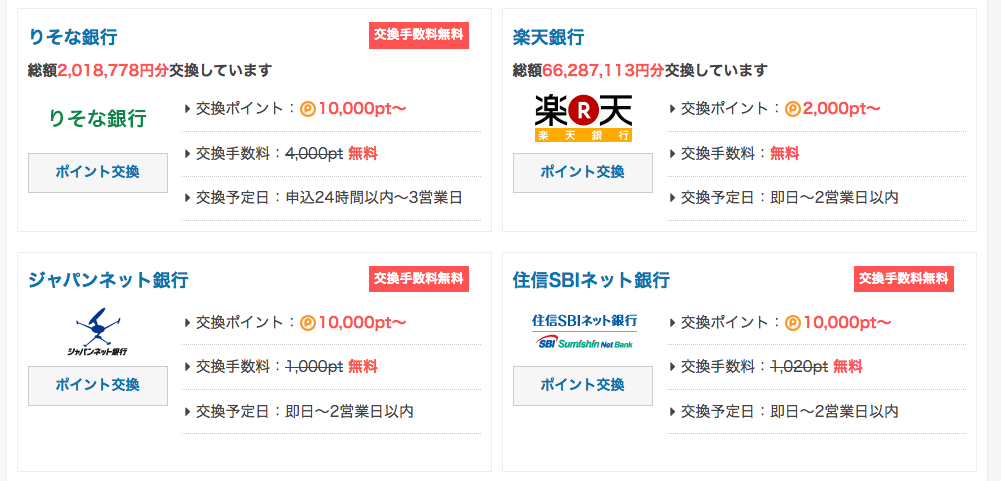Click the point coin icon in ジャパンネット銀行 card
This screenshot has height=481, width=1001.
(x=308, y=323)
